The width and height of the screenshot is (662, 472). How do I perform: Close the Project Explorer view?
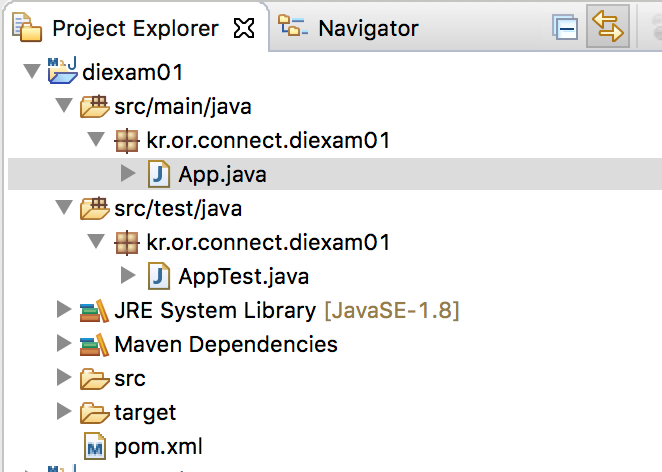[244, 28]
